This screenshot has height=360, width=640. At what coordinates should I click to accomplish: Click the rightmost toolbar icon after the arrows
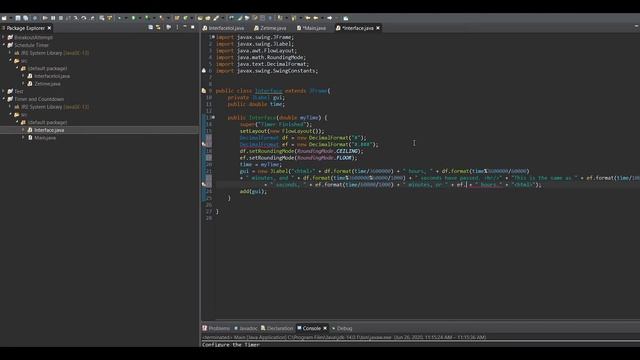[x=346, y=18]
